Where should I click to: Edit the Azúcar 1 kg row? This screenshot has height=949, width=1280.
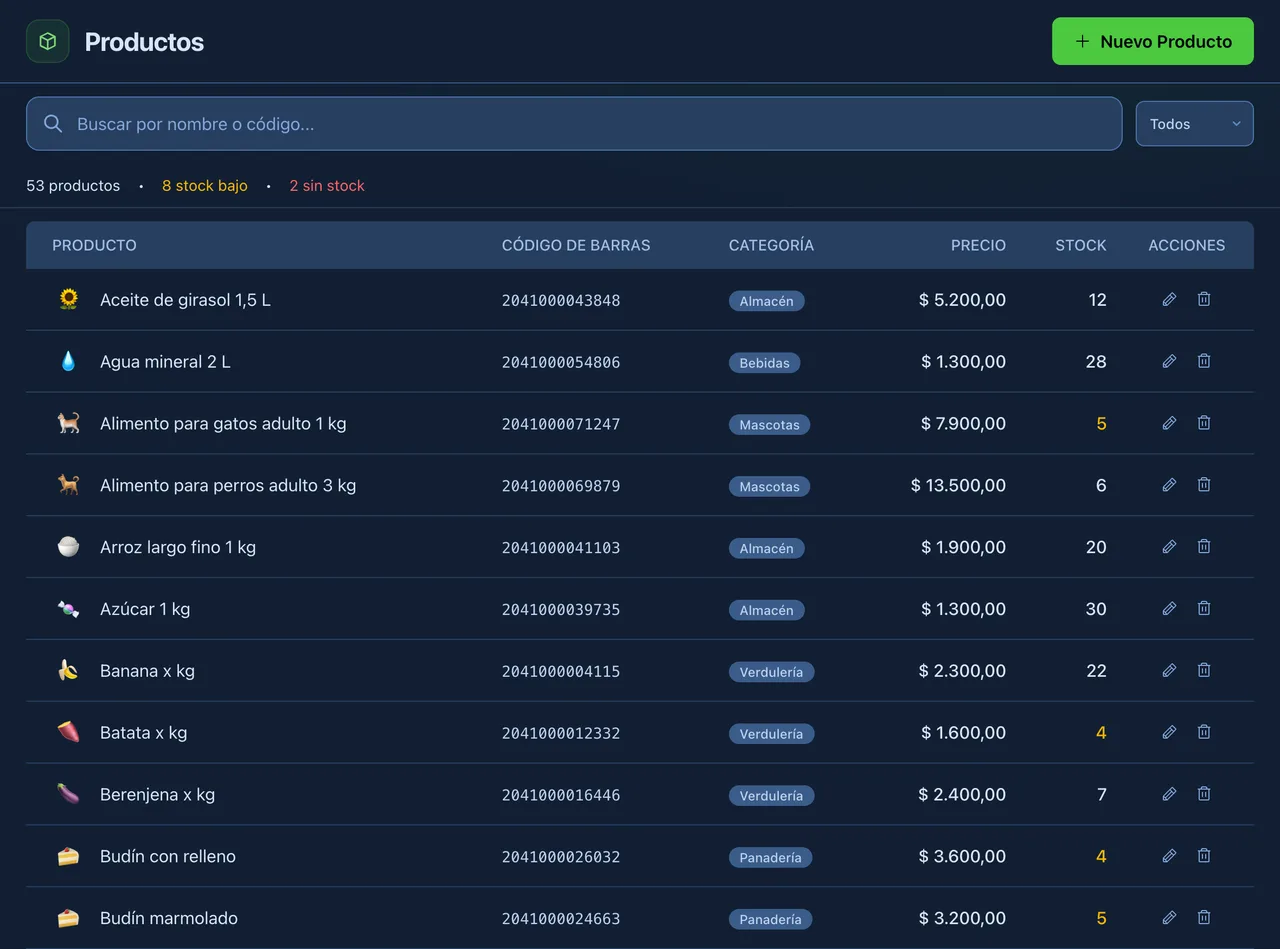pos(1169,608)
